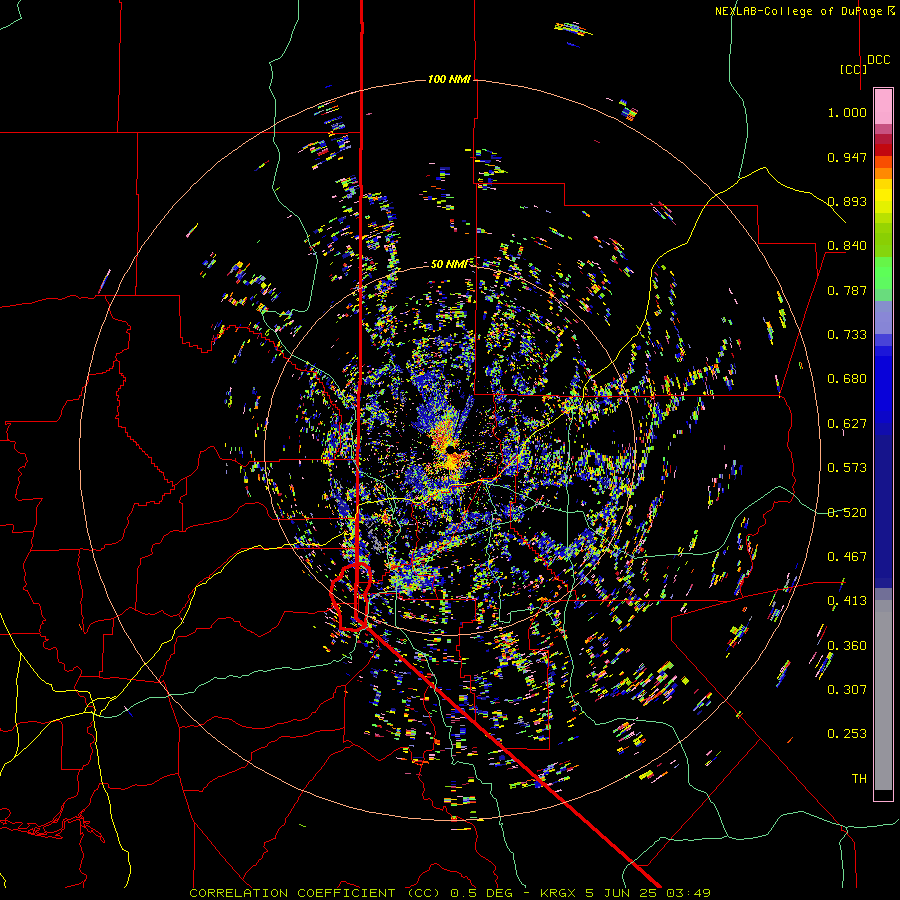Click the red warning polygon southwest of the radar
This screenshot has height=900, width=900.
tap(351, 597)
